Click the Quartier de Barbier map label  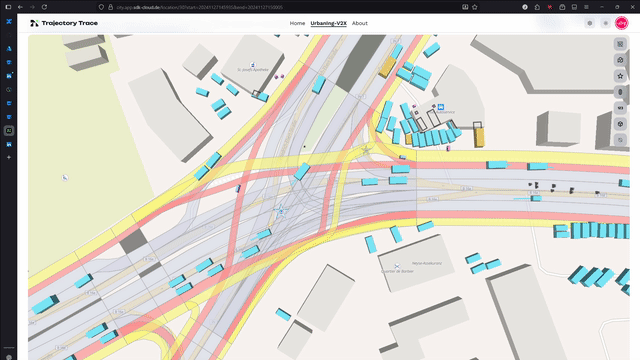tap(397, 271)
